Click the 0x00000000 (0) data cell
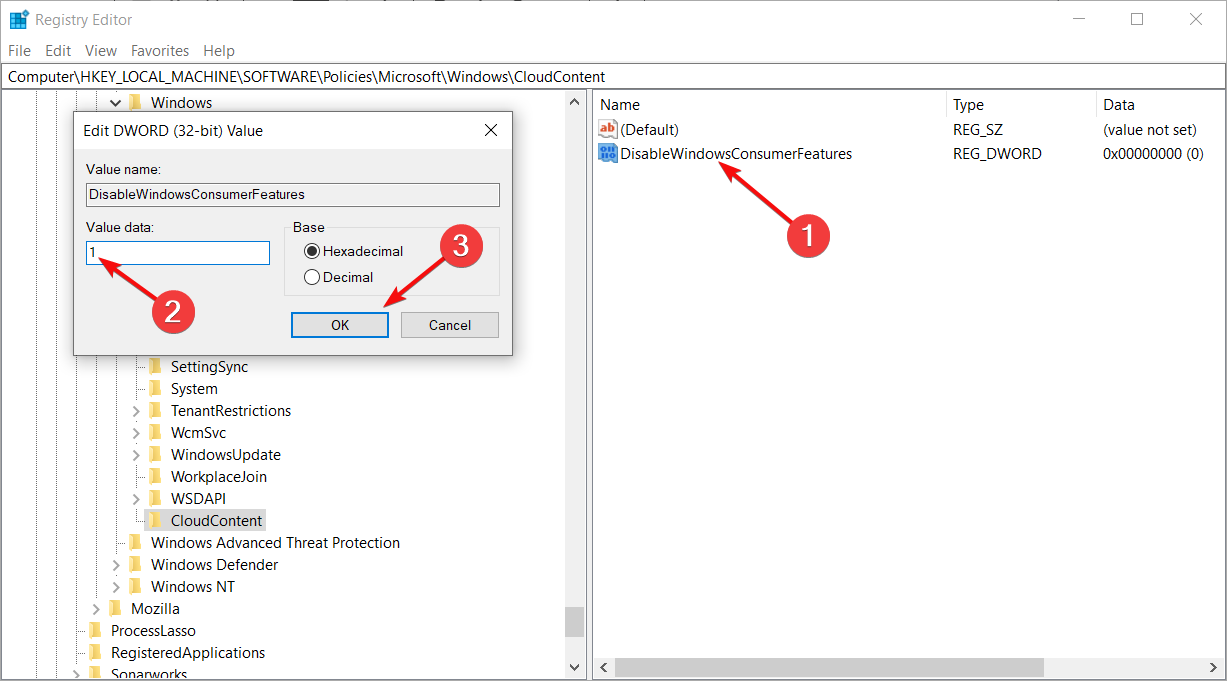 (x=1153, y=153)
